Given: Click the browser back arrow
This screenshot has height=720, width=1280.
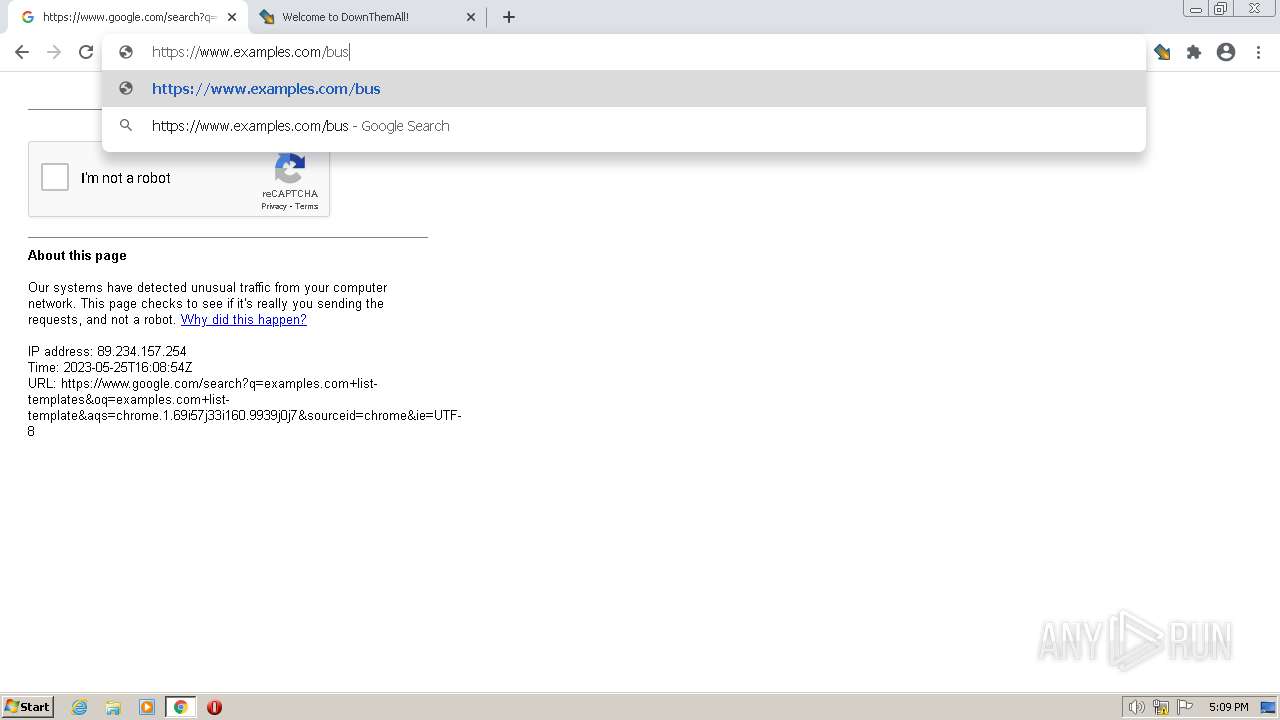Looking at the screenshot, I should point(22,52).
